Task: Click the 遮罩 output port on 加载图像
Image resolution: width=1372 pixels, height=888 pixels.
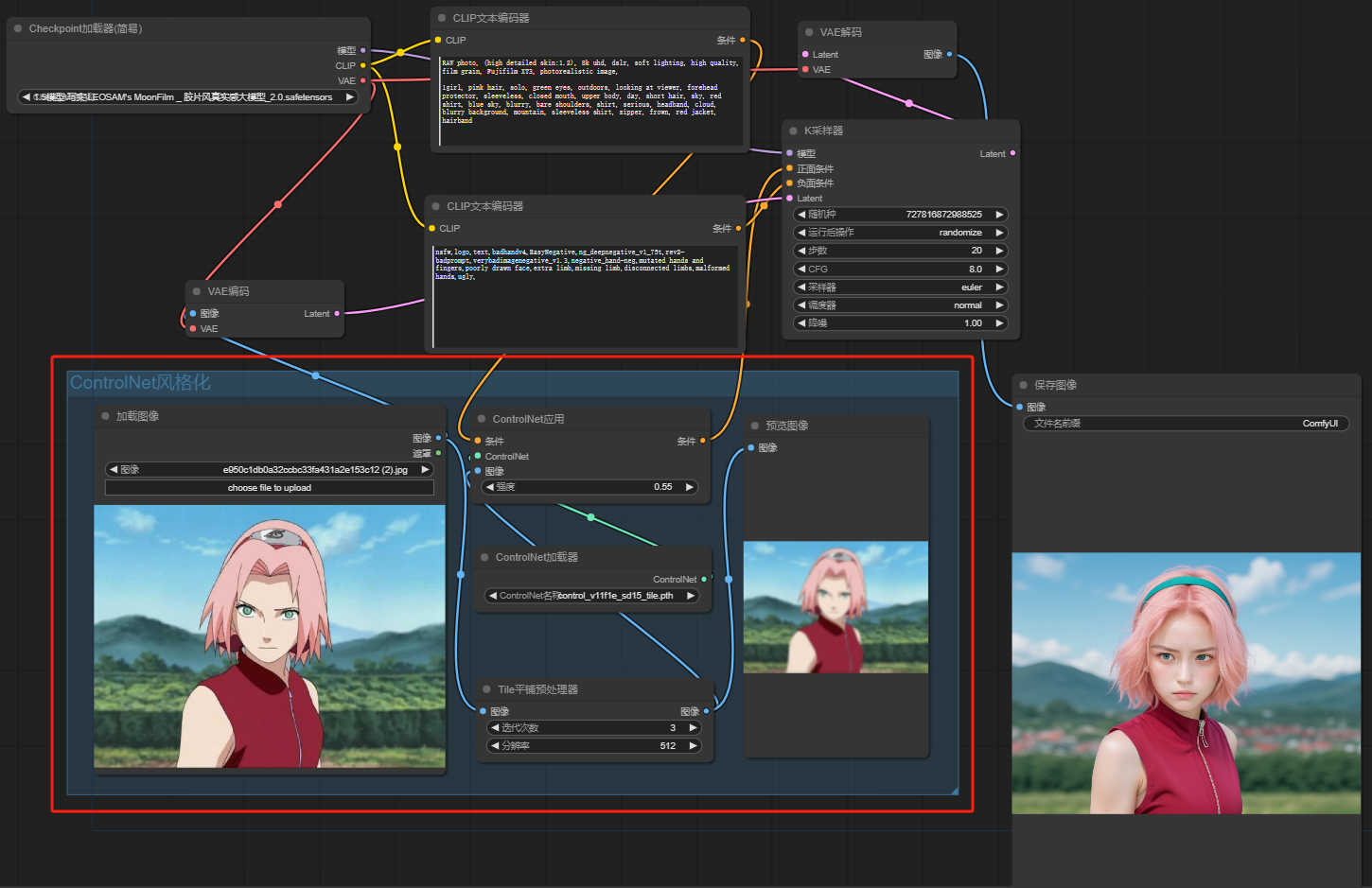Action: [x=438, y=453]
